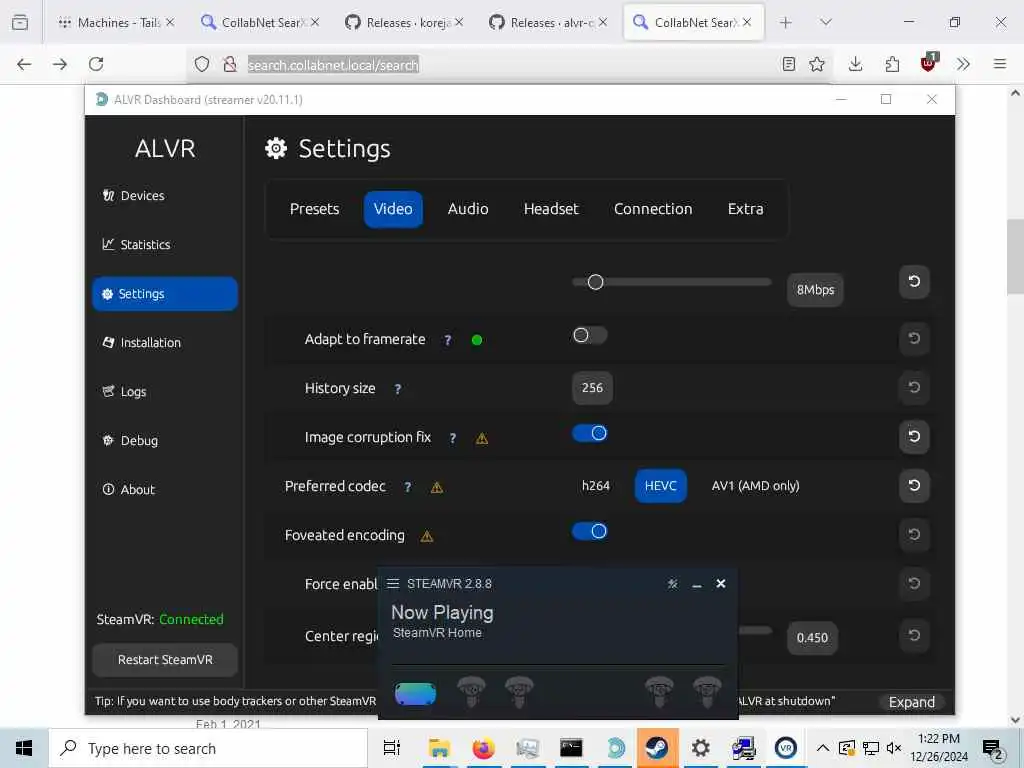The width and height of the screenshot is (1024, 768).
Task: Open the SteamVR hamburger menu
Action: tap(392, 583)
